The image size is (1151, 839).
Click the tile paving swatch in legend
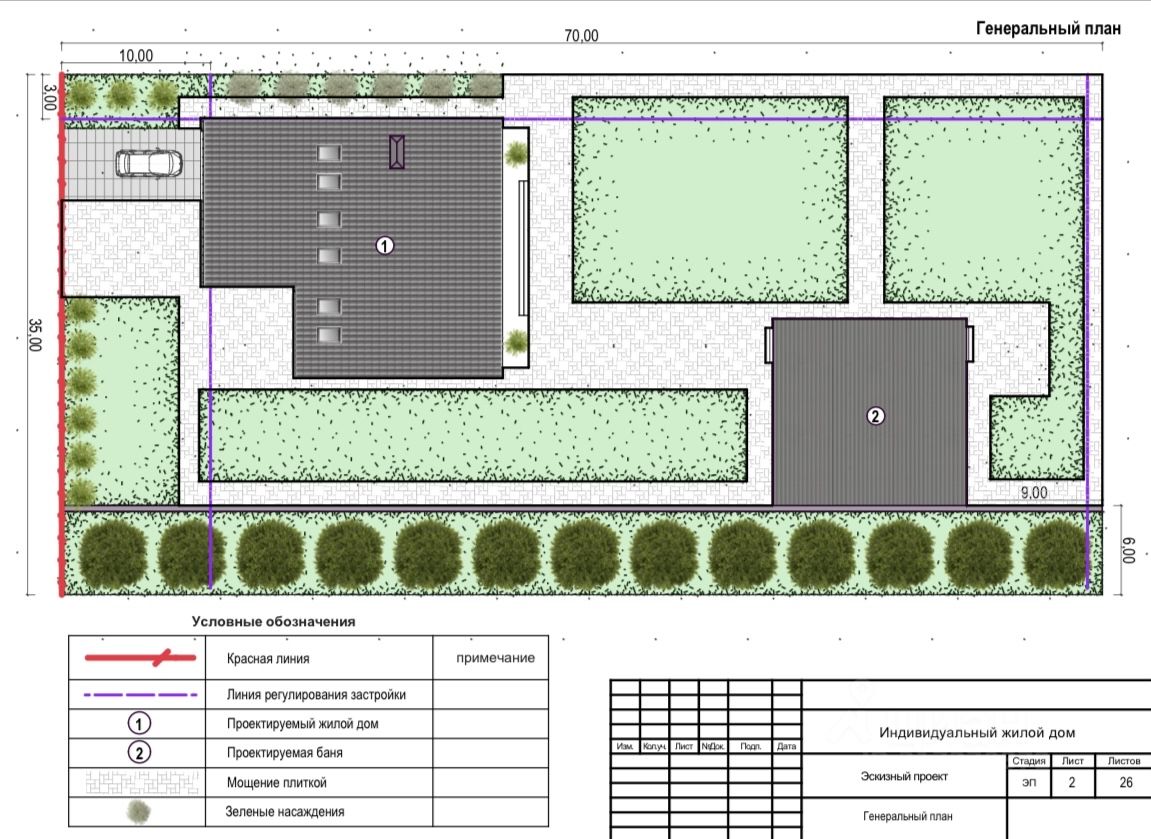point(142,782)
